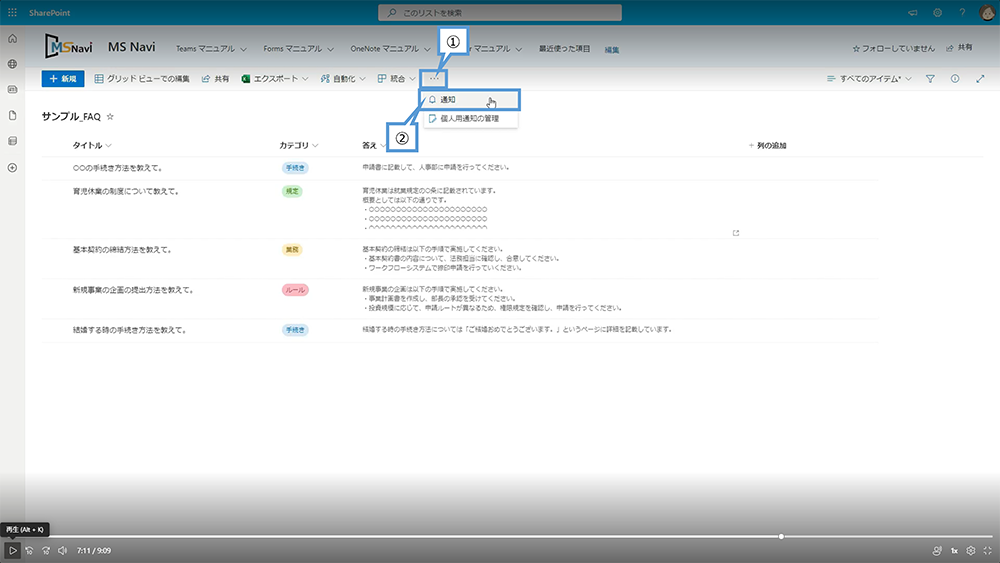
Task: Open the 答え column header menu
Action: pyautogui.click(x=374, y=145)
